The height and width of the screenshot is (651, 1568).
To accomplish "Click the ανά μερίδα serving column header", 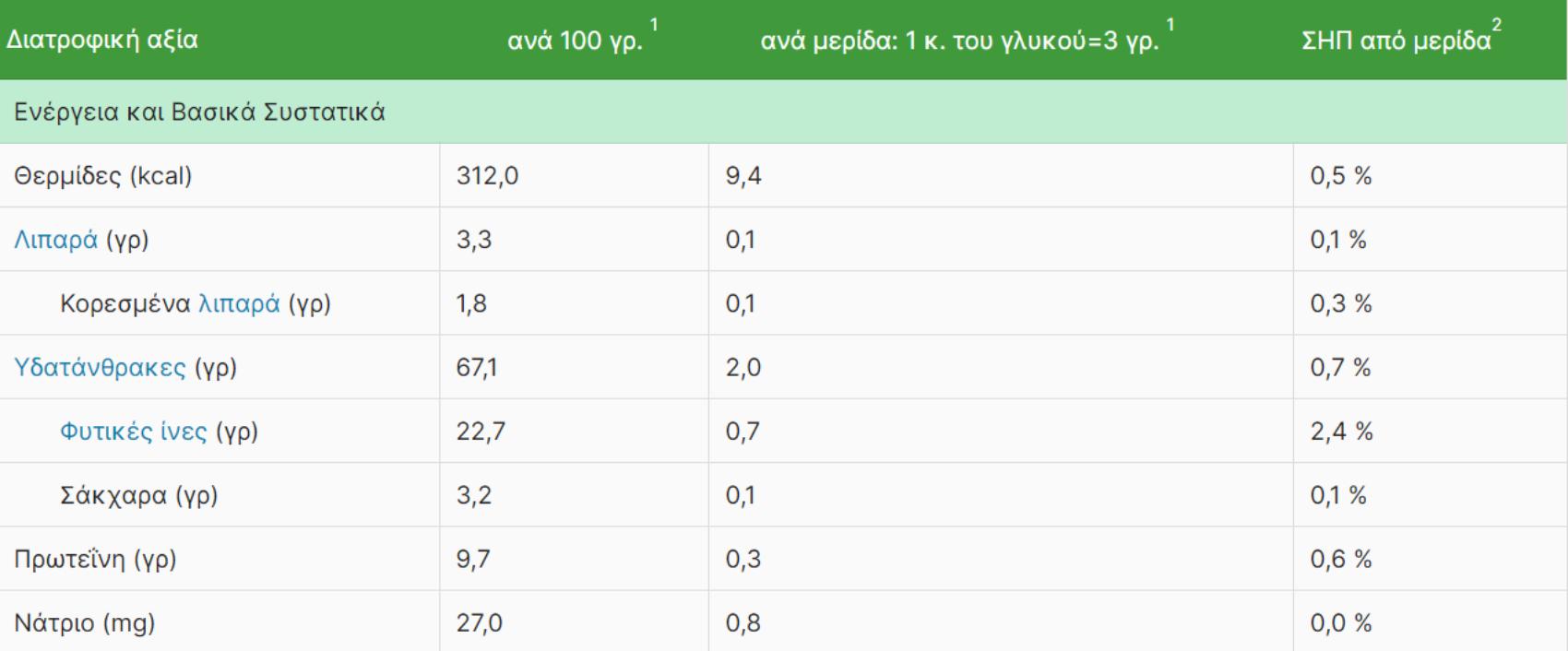I will [959, 41].
